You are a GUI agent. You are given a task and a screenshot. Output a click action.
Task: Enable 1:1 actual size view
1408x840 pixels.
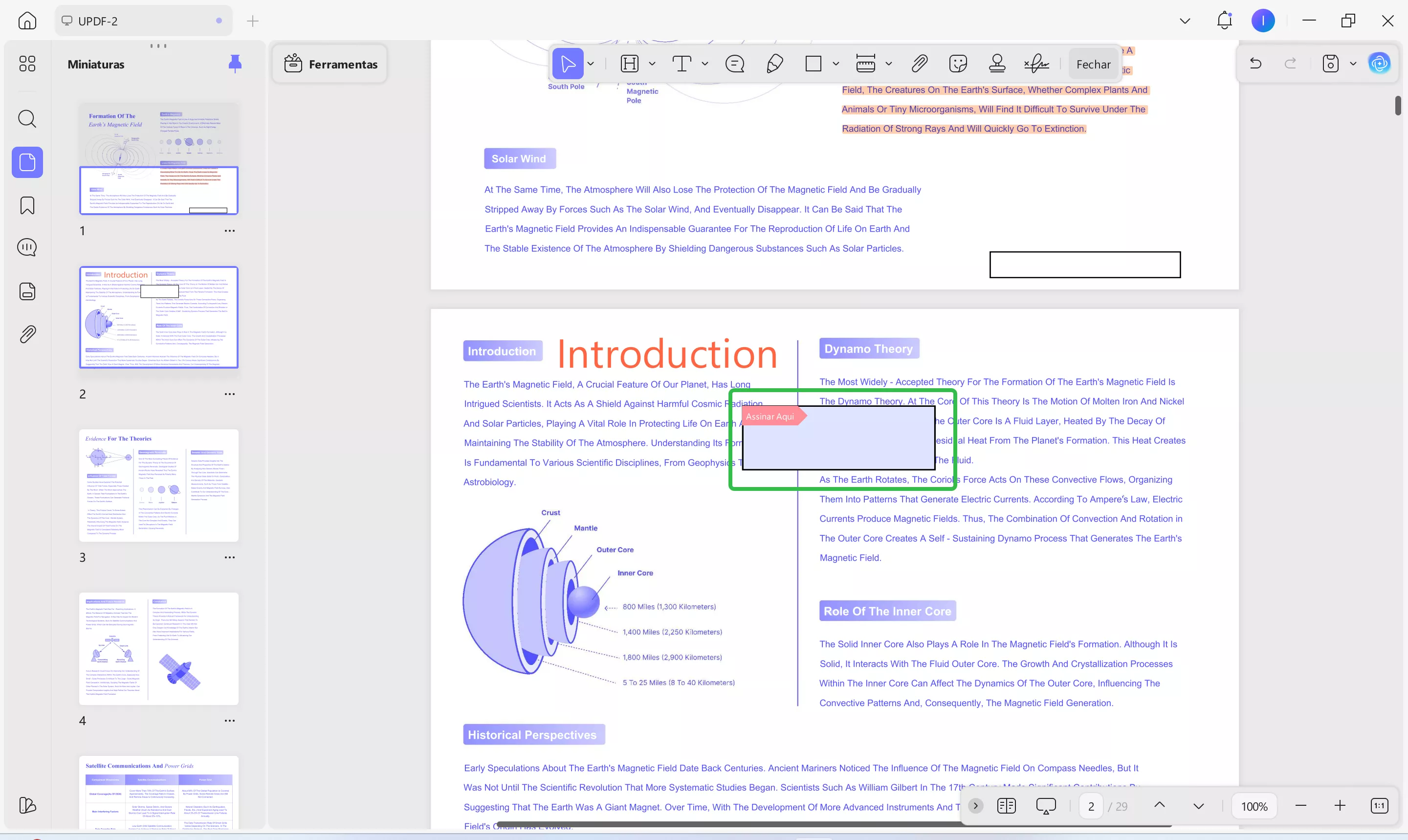point(1380,805)
